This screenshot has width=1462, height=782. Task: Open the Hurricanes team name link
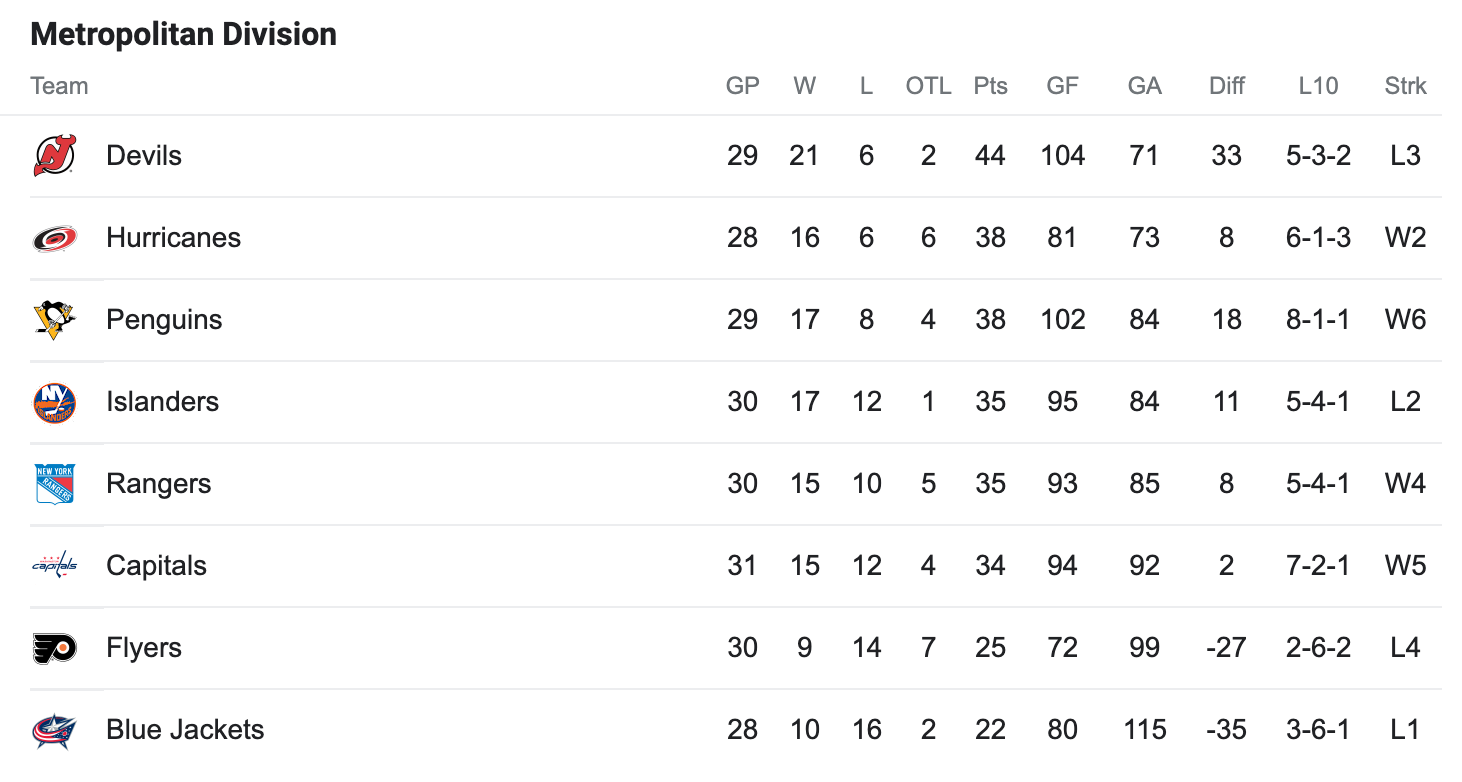(x=174, y=238)
